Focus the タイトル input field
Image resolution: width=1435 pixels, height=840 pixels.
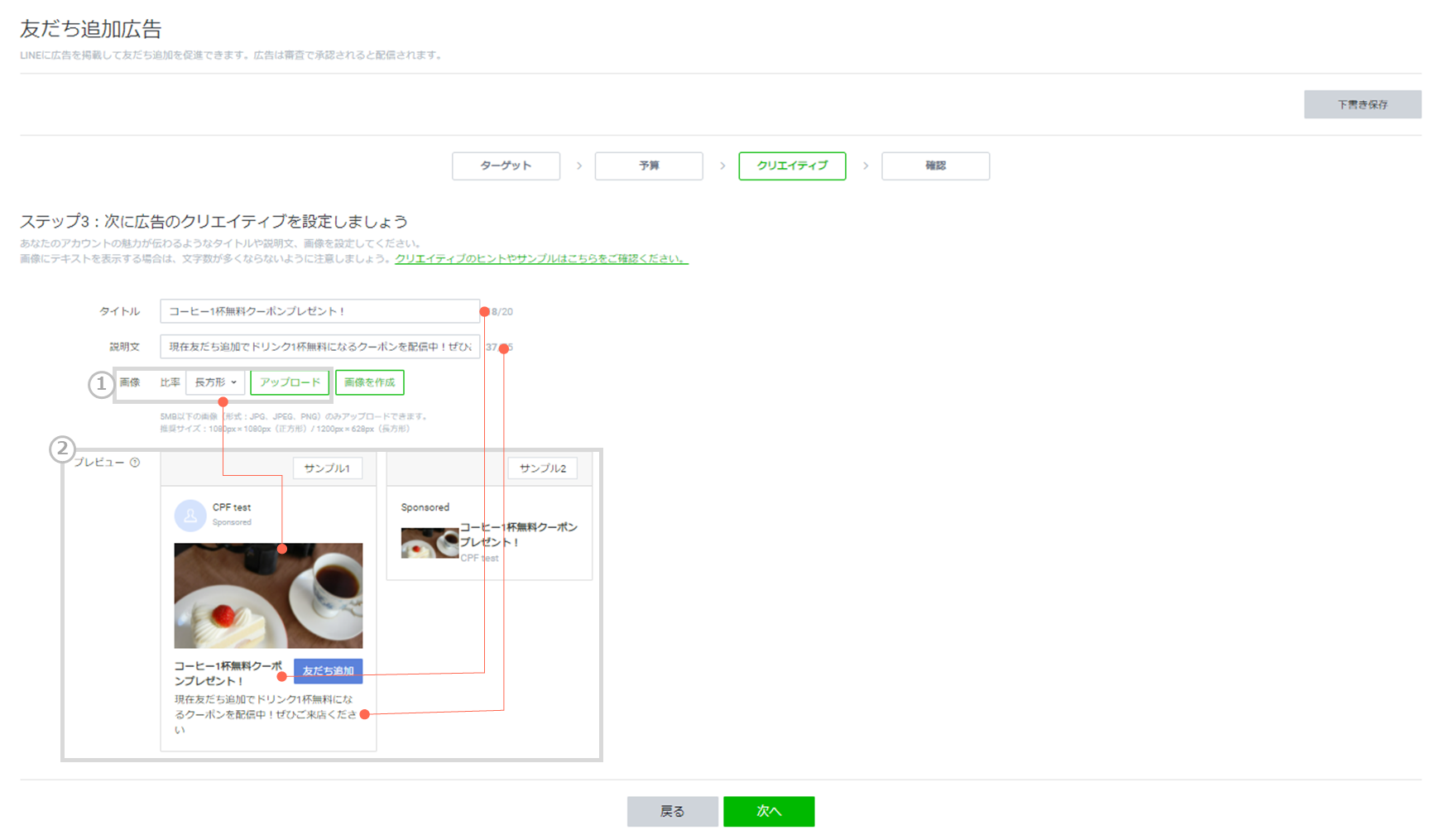pos(319,311)
